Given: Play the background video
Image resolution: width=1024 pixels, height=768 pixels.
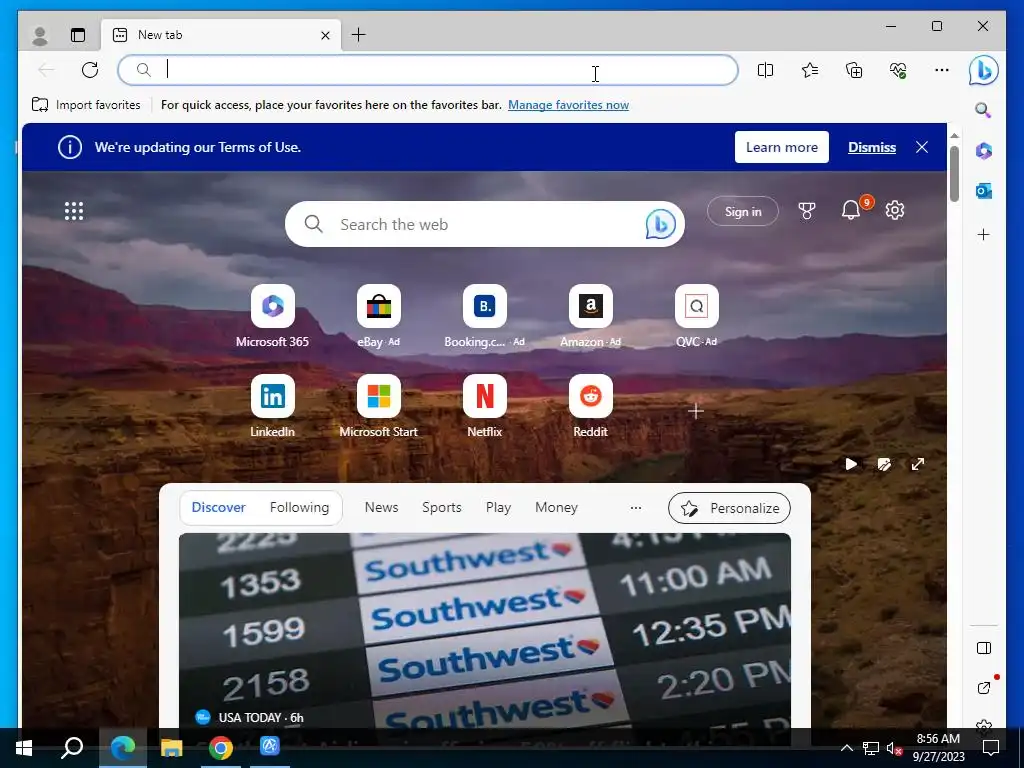Looking at the screenshot, I should coord(851,464).
